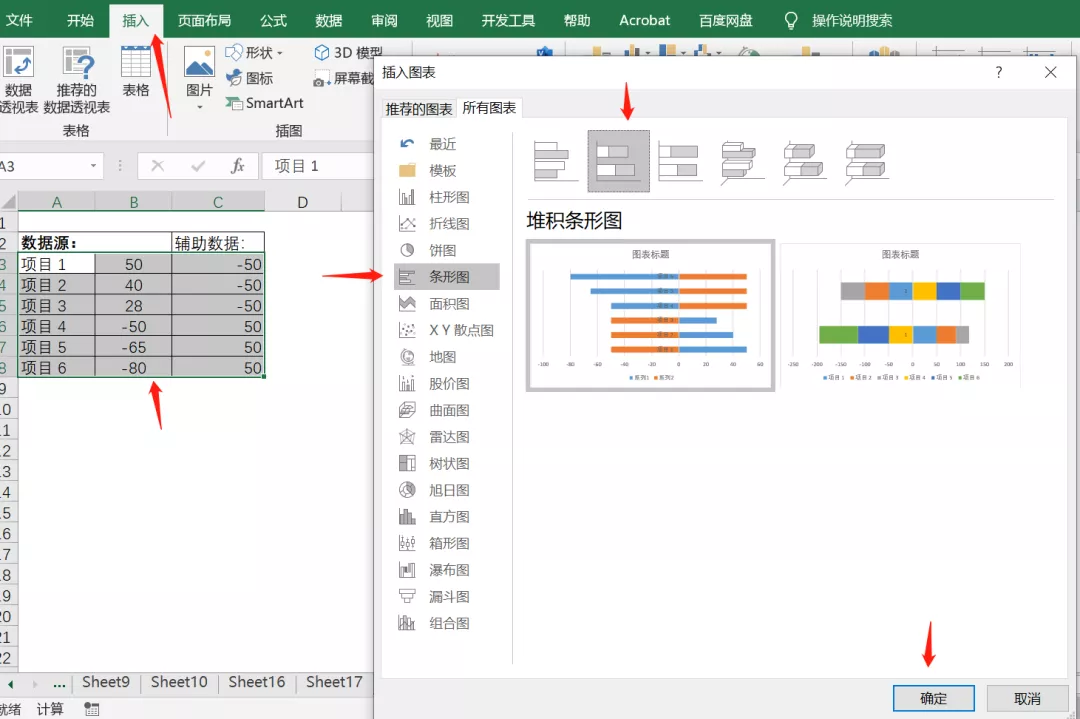The height and width of the screenshot is (719, 1080).
Task: Select the 饼图 chart category
Action: coord(445,250)
